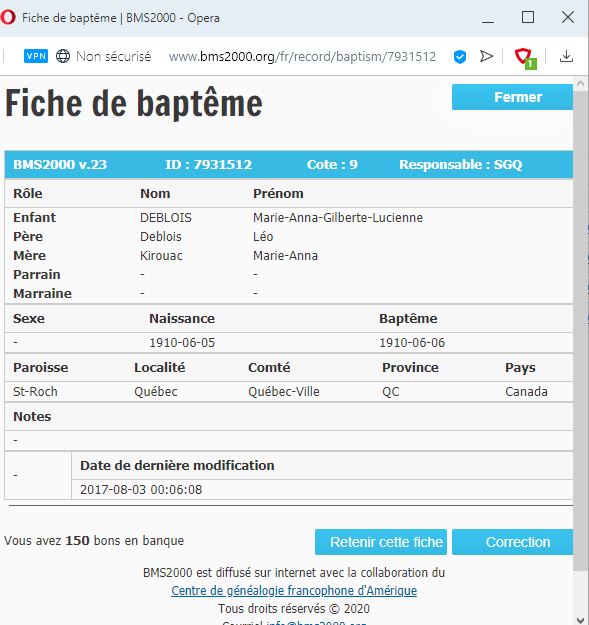Screen dimensions: 589x625
Task: Click the Non sécurisé security label
Action: (114, 56)
